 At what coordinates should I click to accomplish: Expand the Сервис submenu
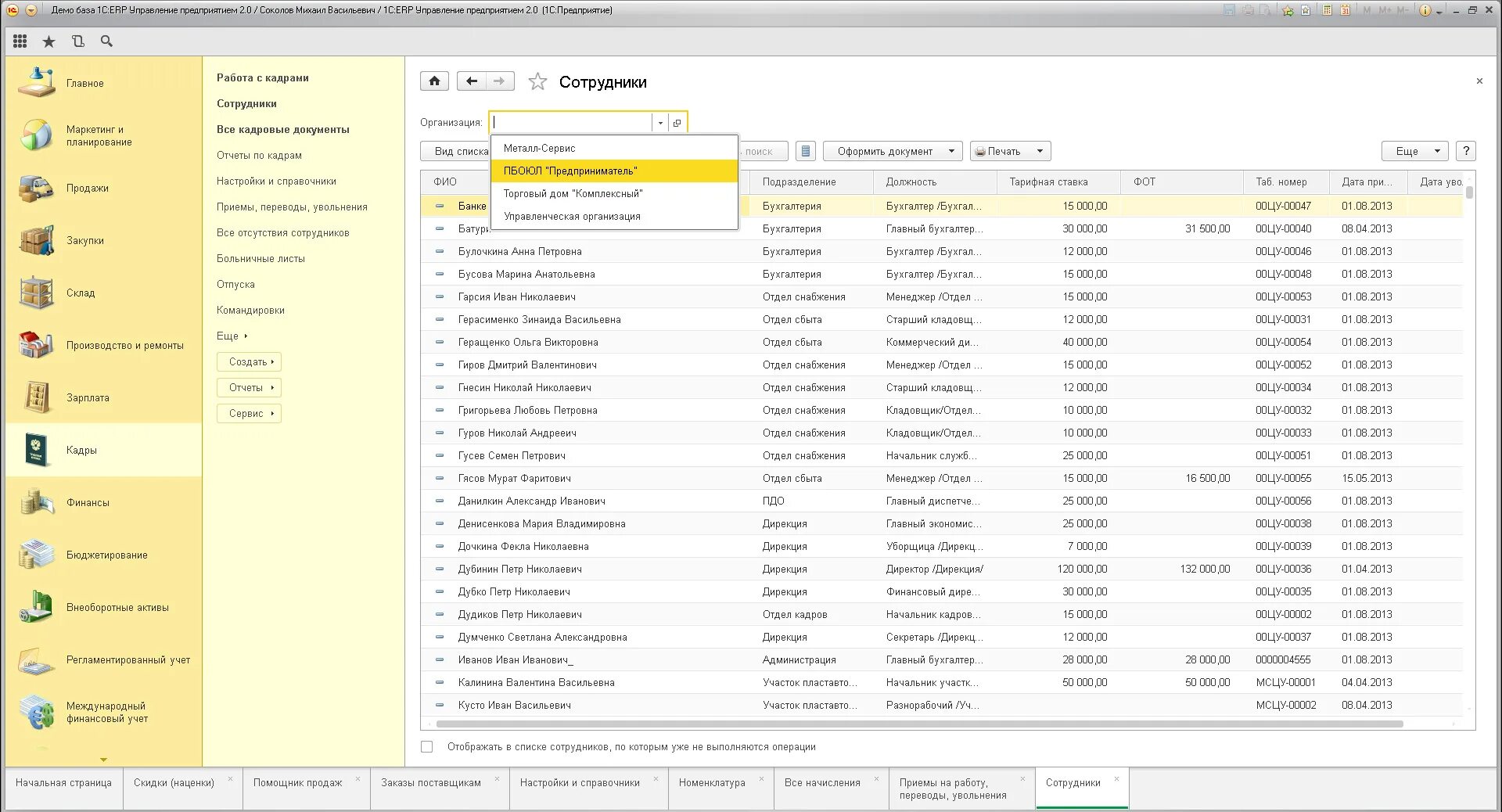[250, 414]
